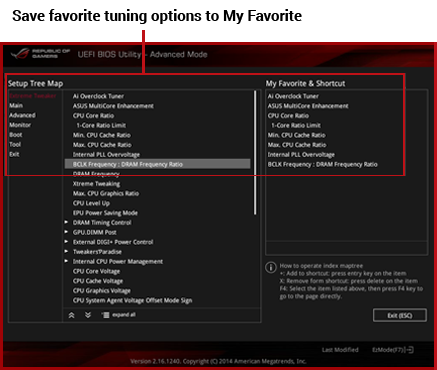Select the Extreme Tweaker menu
The image size is (437, 370).
point(33,96)
